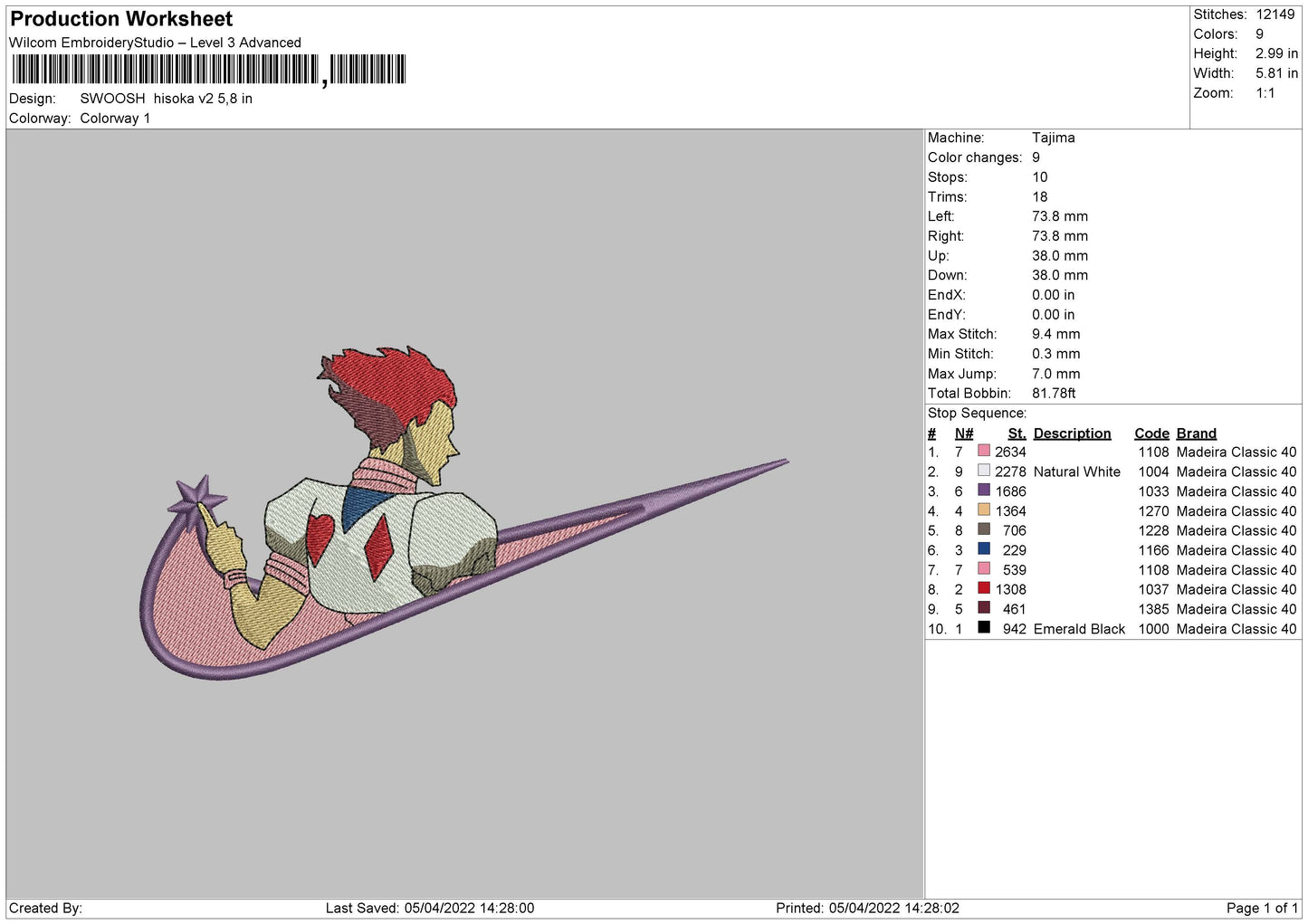This screenshot has width=1308, height=924.
Task: Click the N# column header
Action: pos(964,433)
